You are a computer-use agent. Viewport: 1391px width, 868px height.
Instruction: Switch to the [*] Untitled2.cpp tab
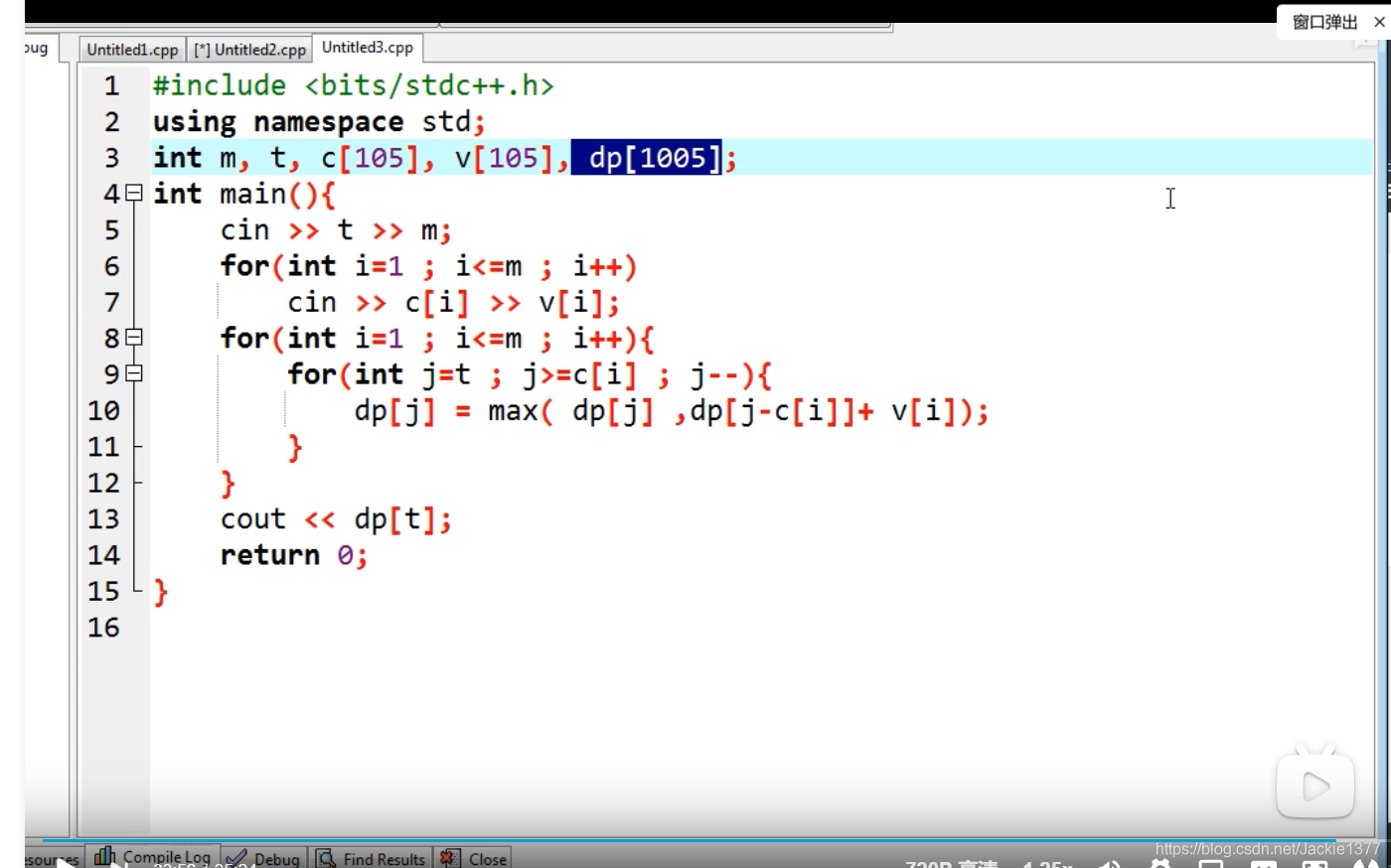[x=249, y=50]
